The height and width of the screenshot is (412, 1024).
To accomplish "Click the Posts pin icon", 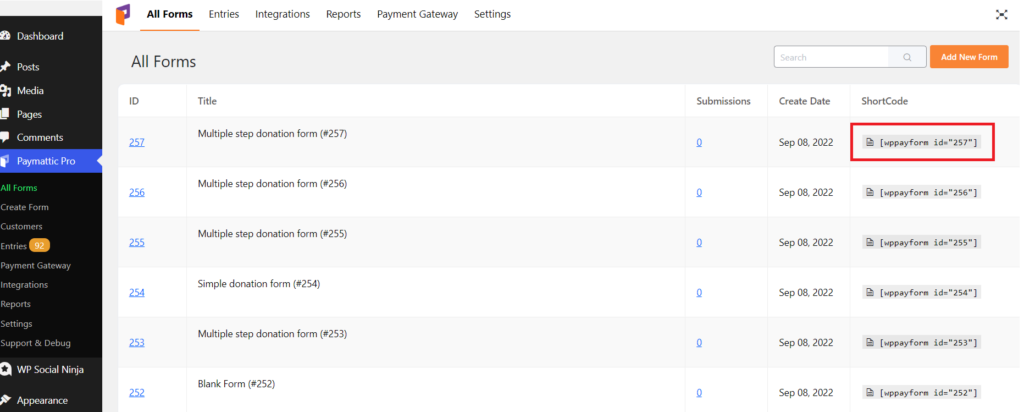I will (x=5, y=67).
